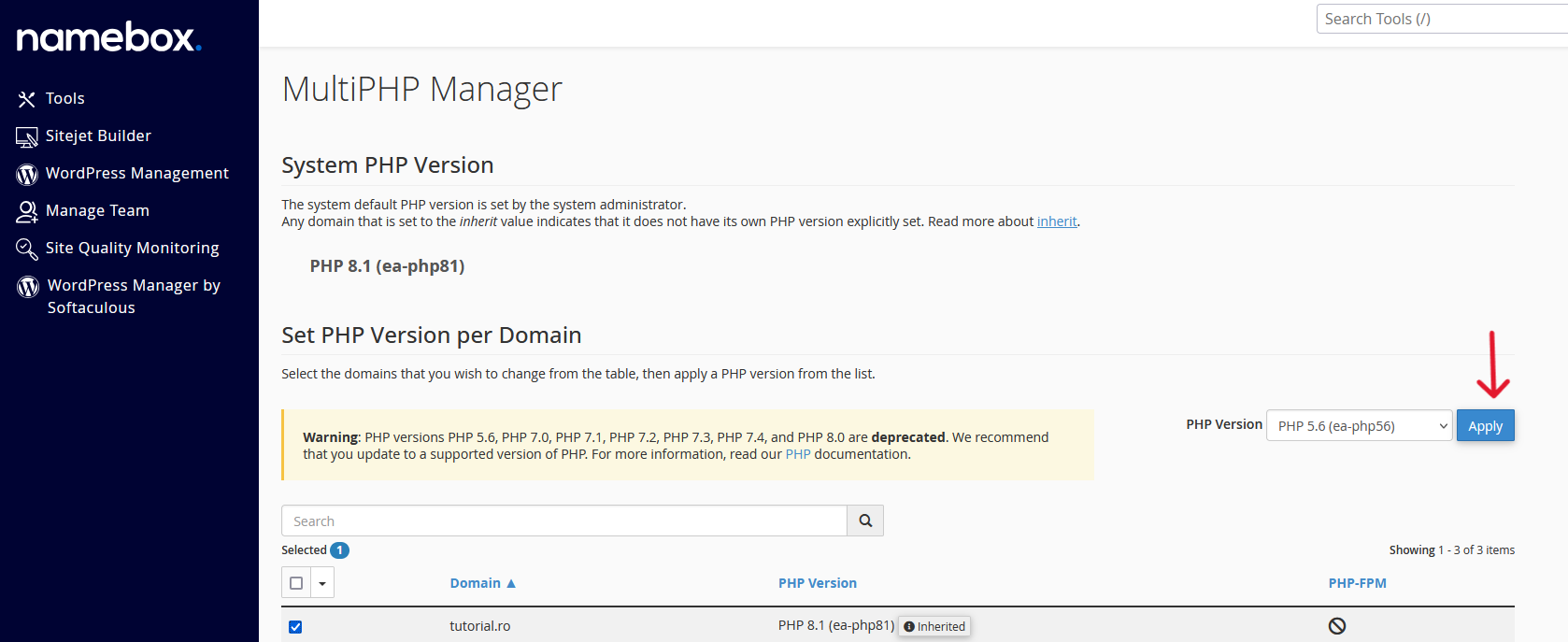This screenshot has width=1568, height=642.
Task: Click the tutorial.ro domain name cell
Action: [x=480, y=626]
